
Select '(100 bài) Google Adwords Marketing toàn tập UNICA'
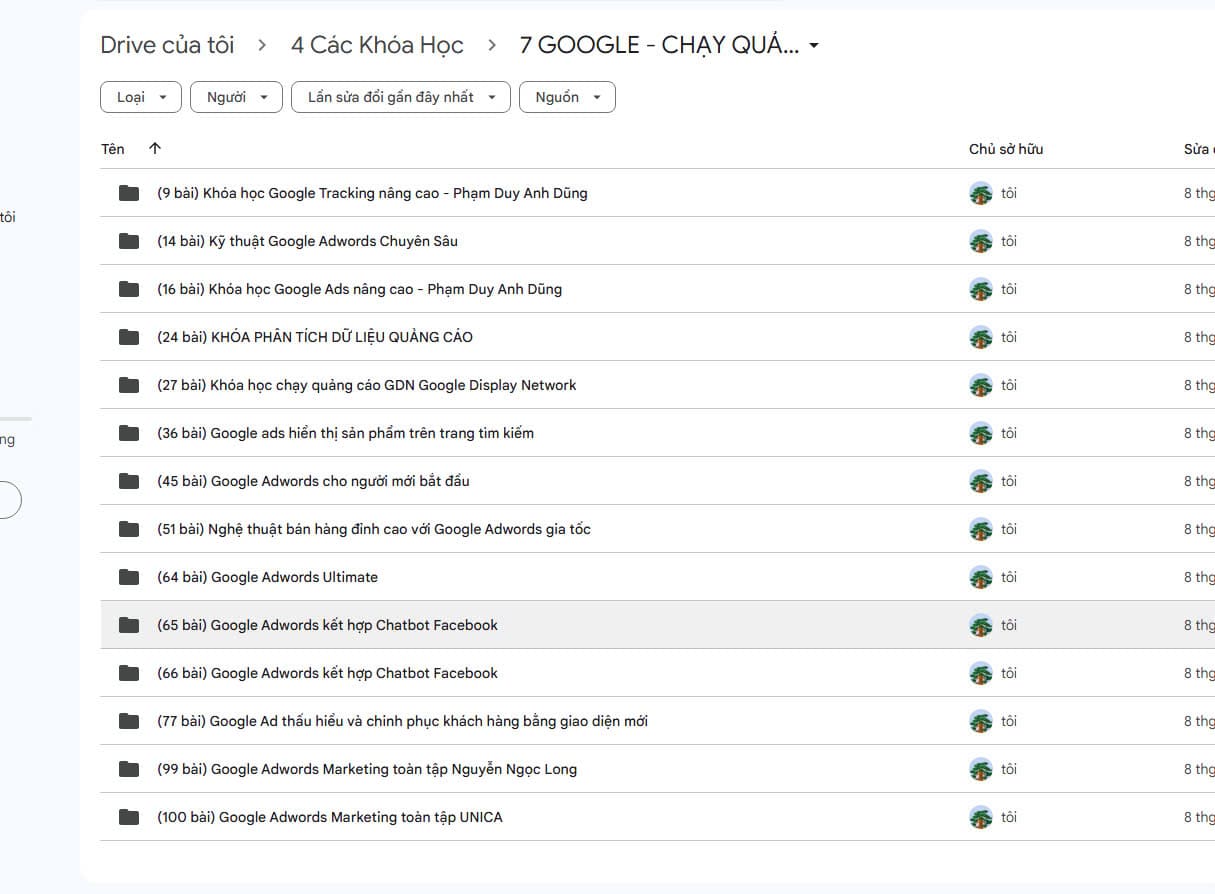click(330, 817)
